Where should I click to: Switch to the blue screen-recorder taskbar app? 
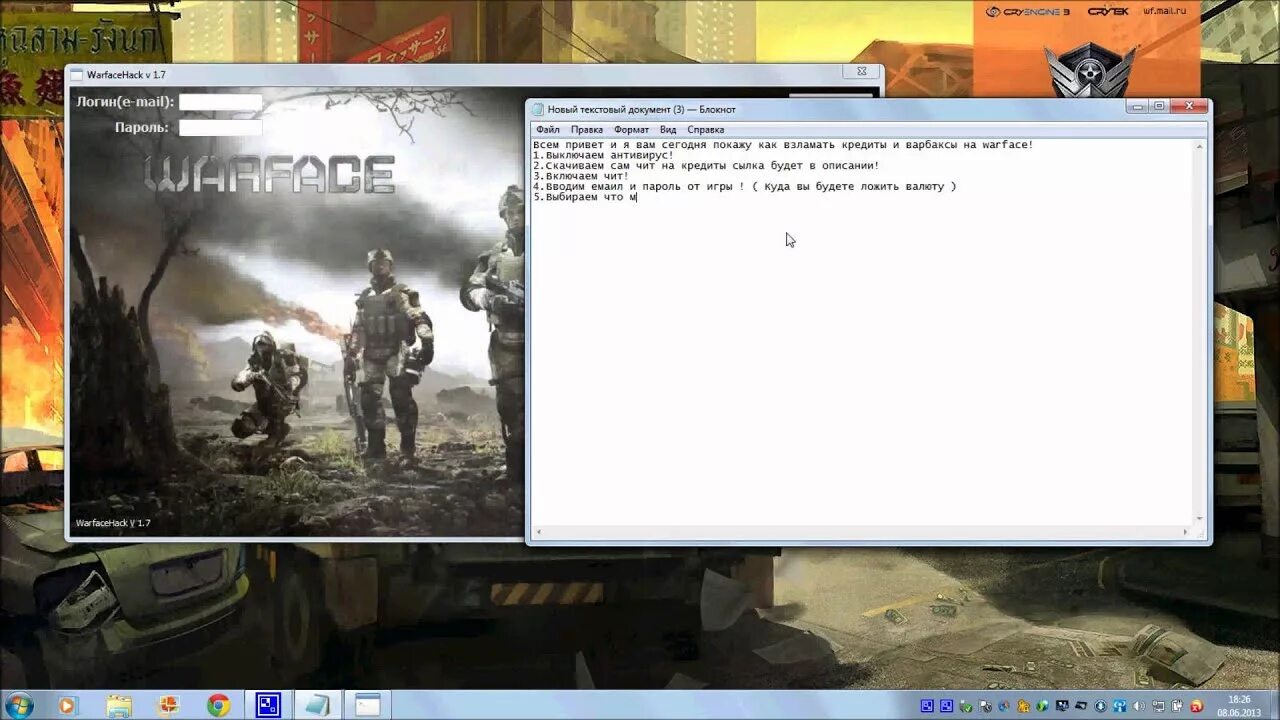pos(268,705)
